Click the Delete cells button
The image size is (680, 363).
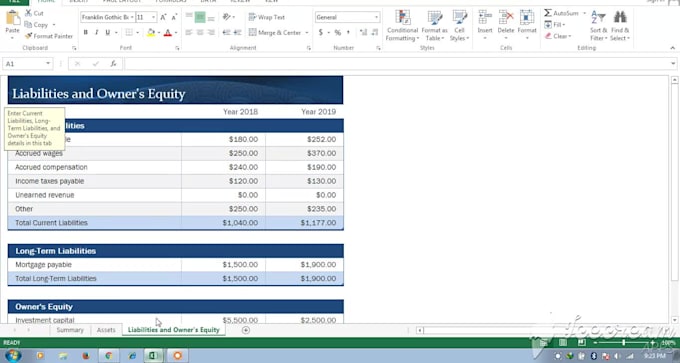pyautogui.click(x=506, y=25)
